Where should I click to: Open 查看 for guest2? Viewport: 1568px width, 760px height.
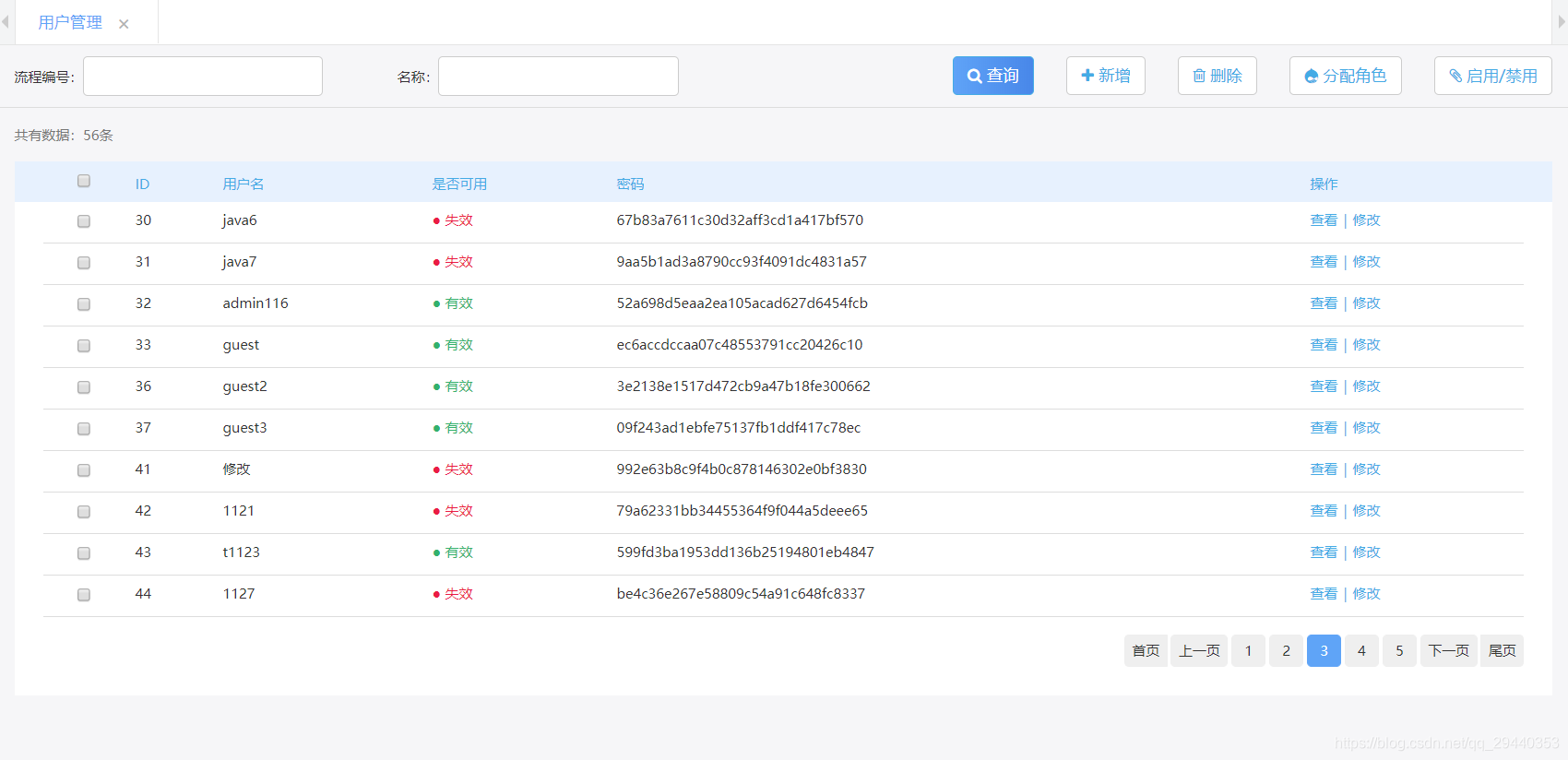1324,386
